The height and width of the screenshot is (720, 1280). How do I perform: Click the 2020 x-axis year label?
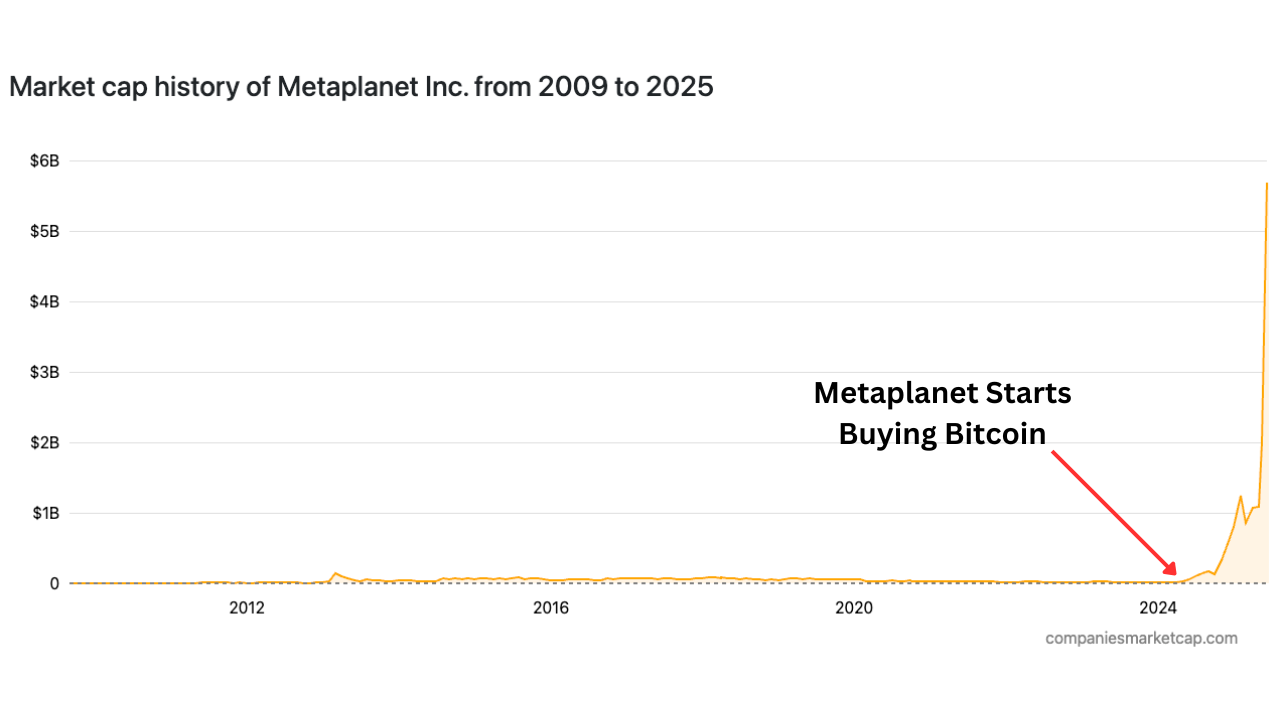click(854, 608)
